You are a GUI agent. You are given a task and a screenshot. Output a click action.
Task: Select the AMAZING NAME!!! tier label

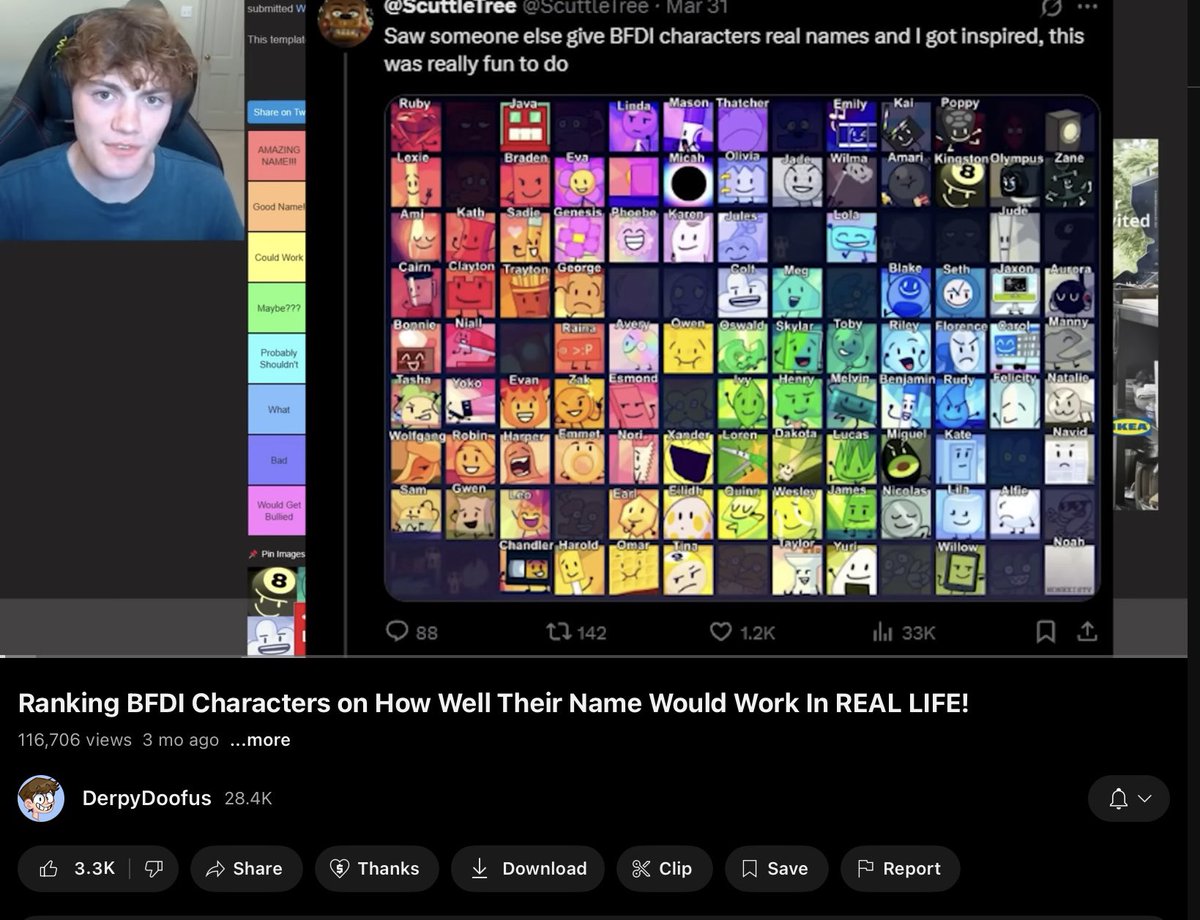pos(277,155)
